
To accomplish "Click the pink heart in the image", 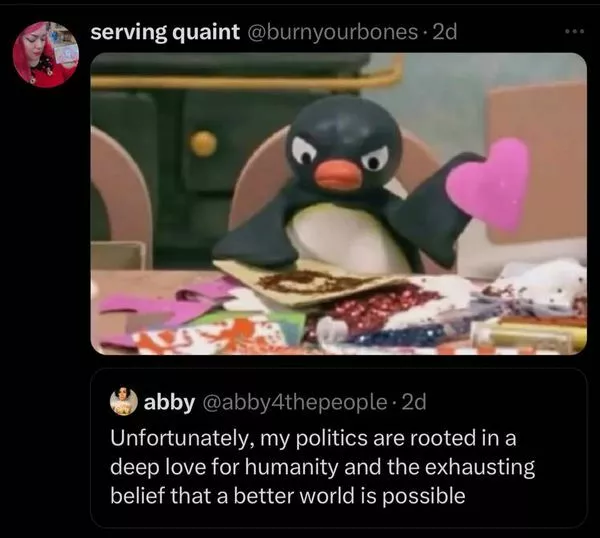I will click(489, 186).
